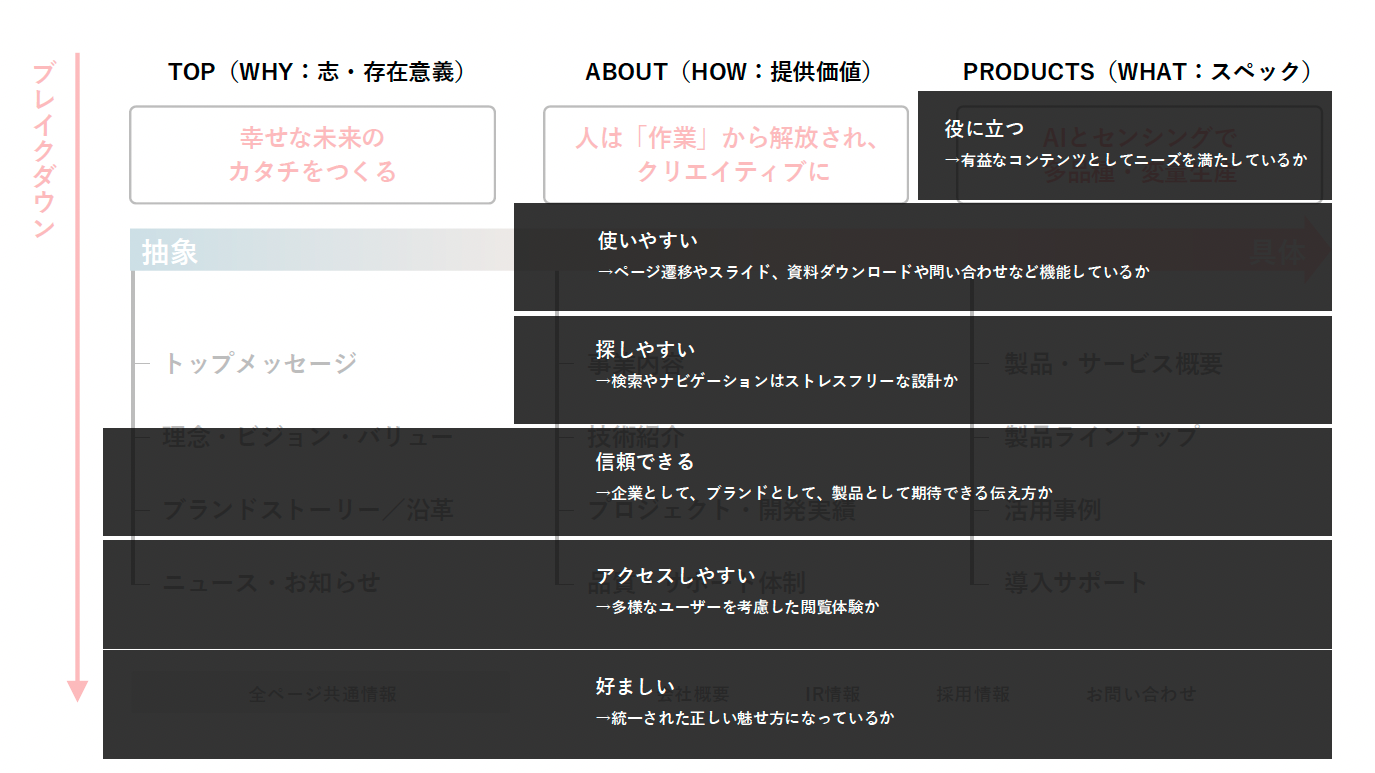Click the pink downward breakdown arrow tip
Screen dimensions: 1375x773
tap(77, 691)
